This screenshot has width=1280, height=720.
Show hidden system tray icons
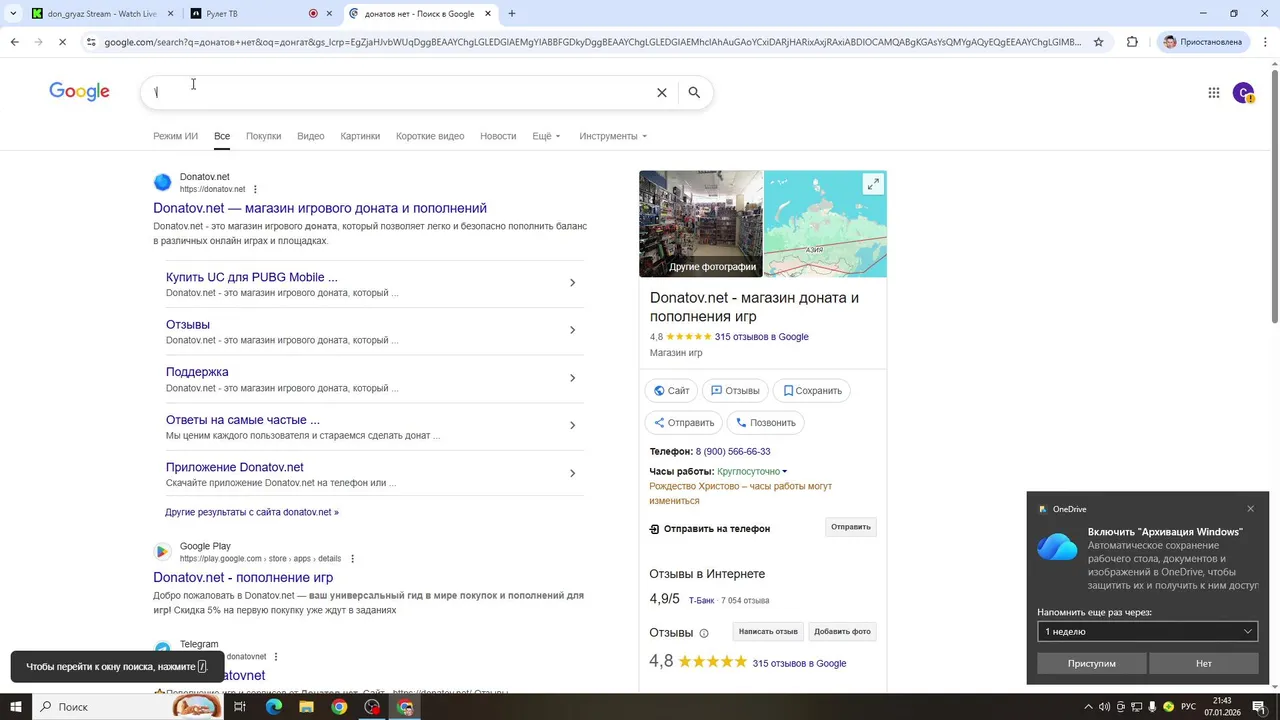pyautogui.click(x=1088, y=707)
